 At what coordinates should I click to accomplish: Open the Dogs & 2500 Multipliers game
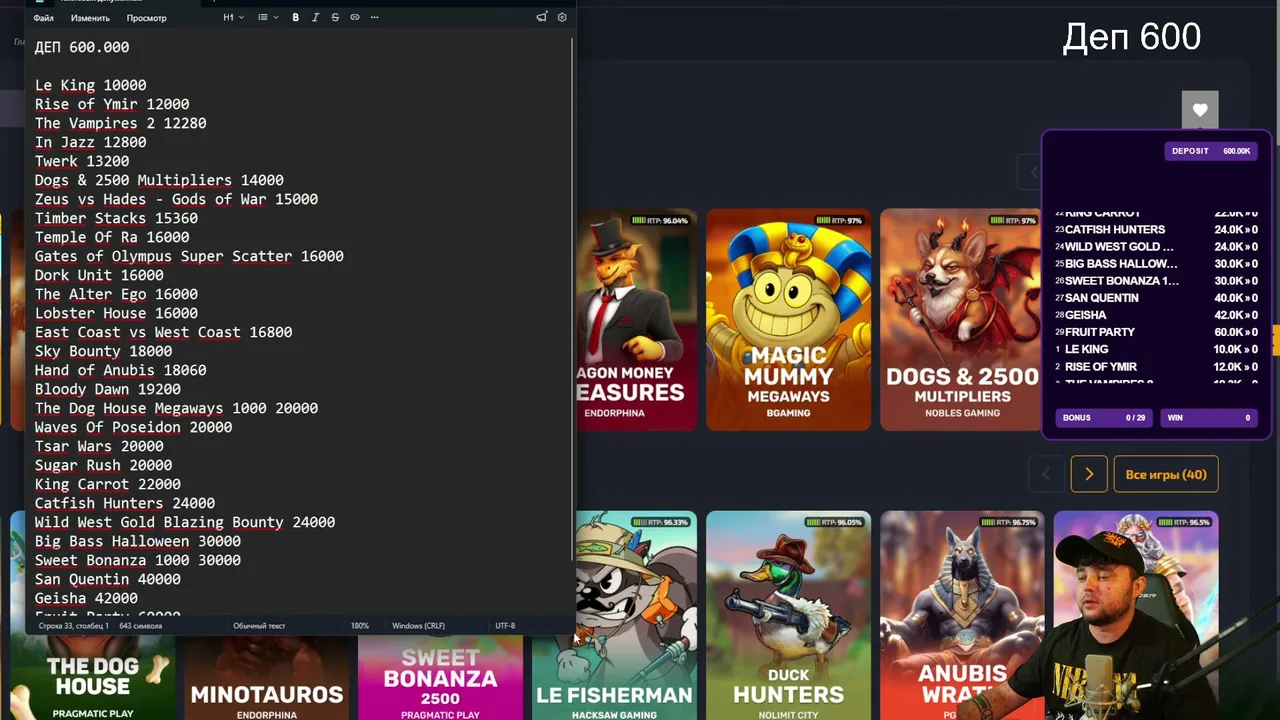[x=962, y=320]
